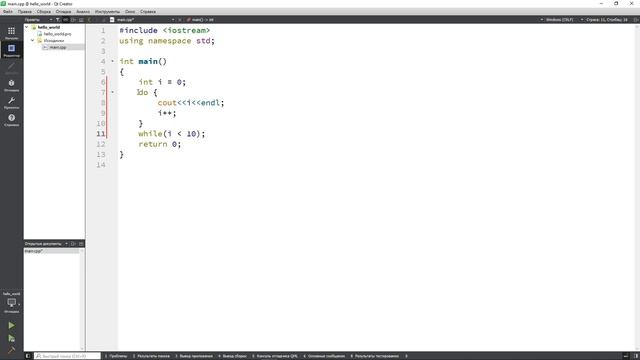Open the Tools (Инструменты) menu

pos(107,11)
